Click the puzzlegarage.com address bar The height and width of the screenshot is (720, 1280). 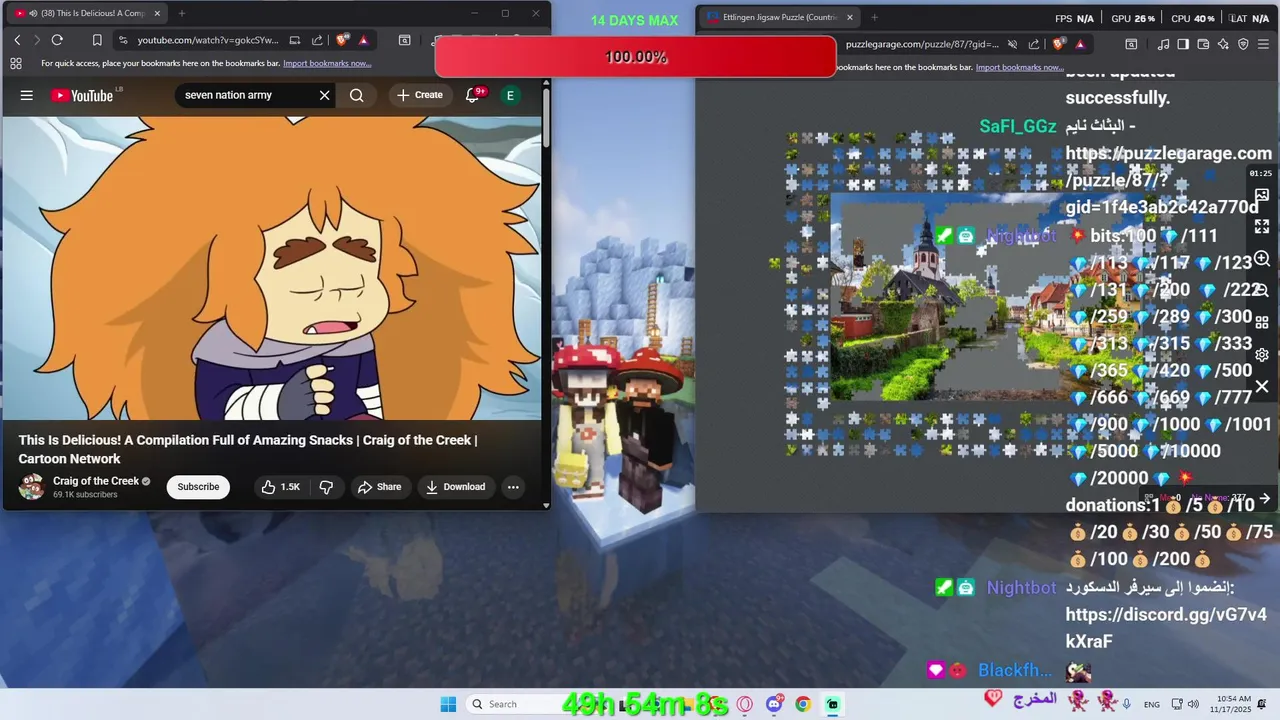[x=922, y=44]
